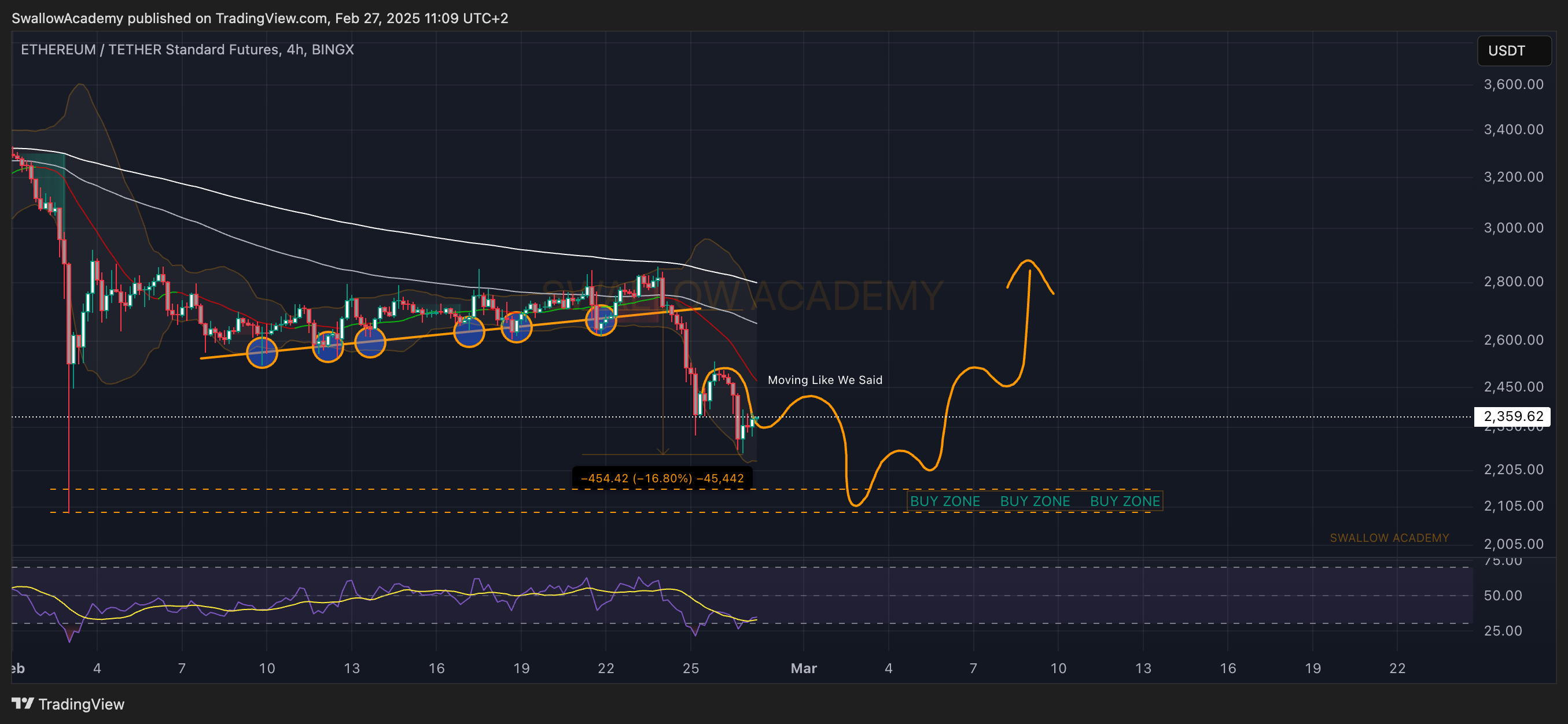Click the 2,600.00 price axis label

[x=1513, y=339]
